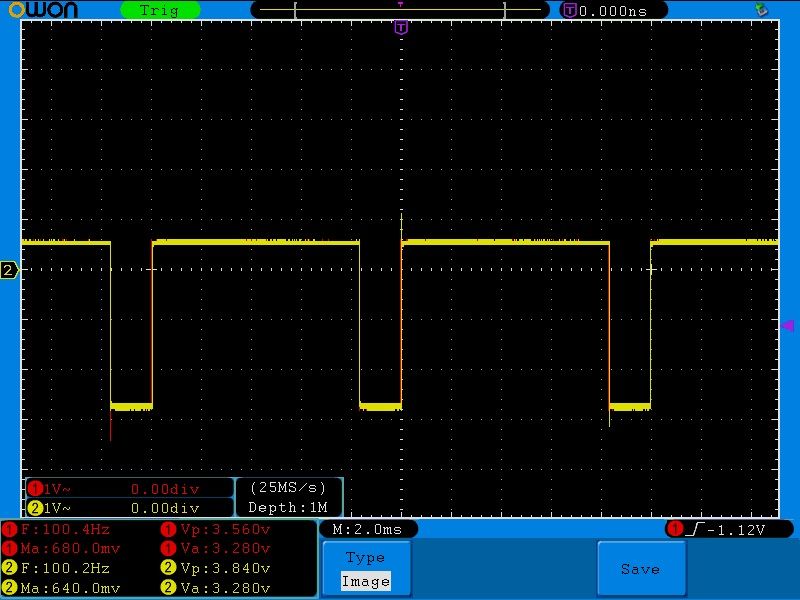Click channel 2 Va:3.280v measurement
Viewport: 800px width, 600px height.
(225, 588)
